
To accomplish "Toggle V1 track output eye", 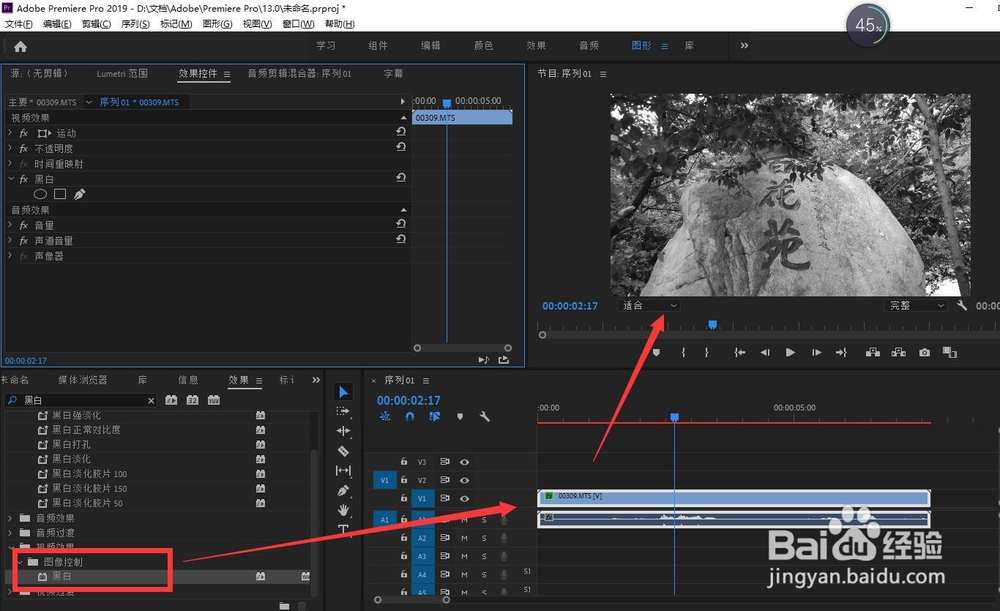I will click(x=464, y=498).
